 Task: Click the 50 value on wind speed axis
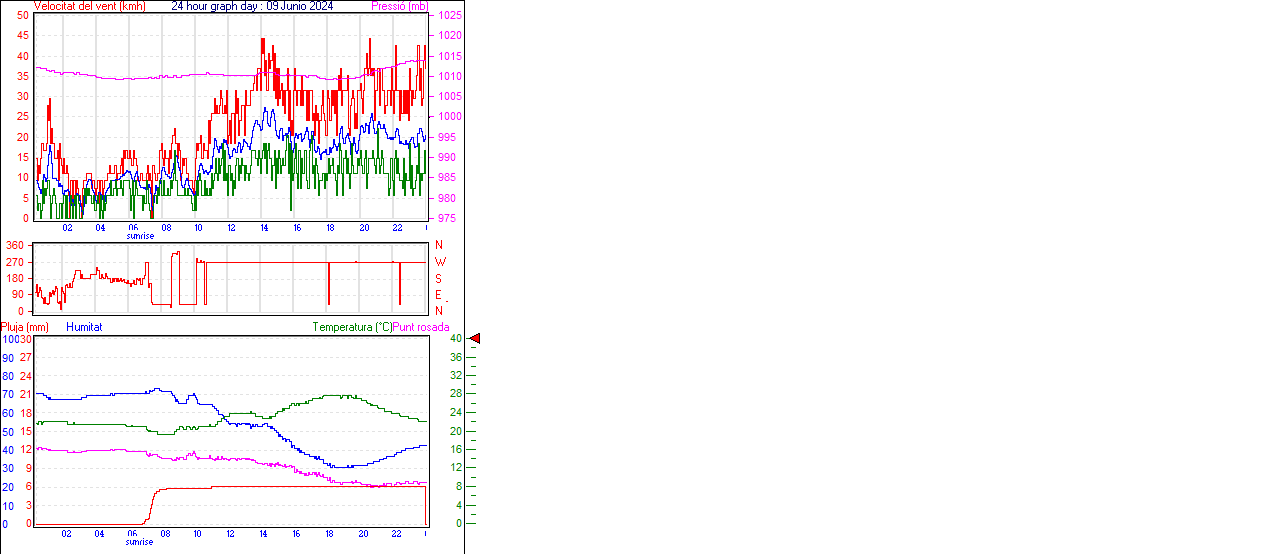click(24, 16)
